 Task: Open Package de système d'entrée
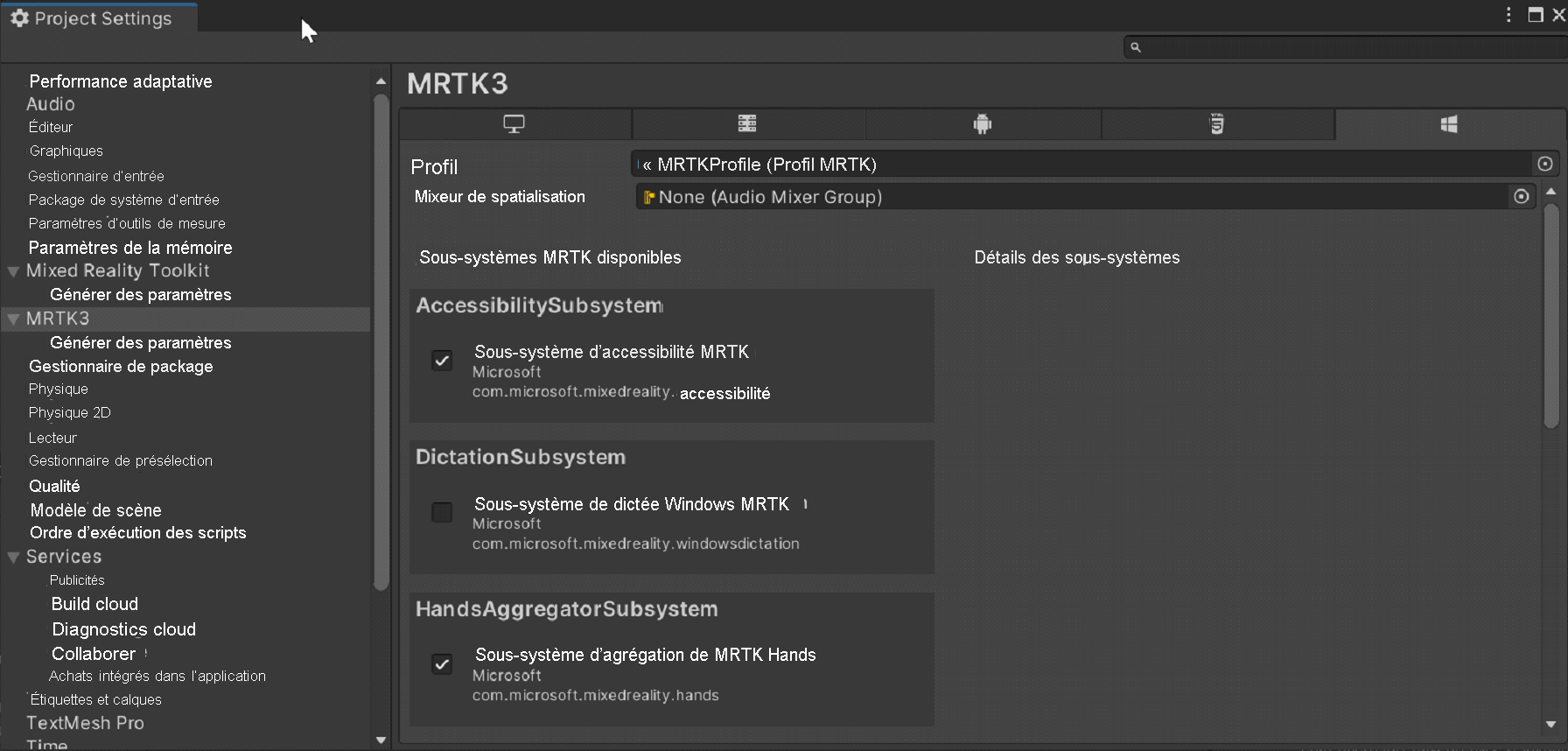click(x=123, y=200)
